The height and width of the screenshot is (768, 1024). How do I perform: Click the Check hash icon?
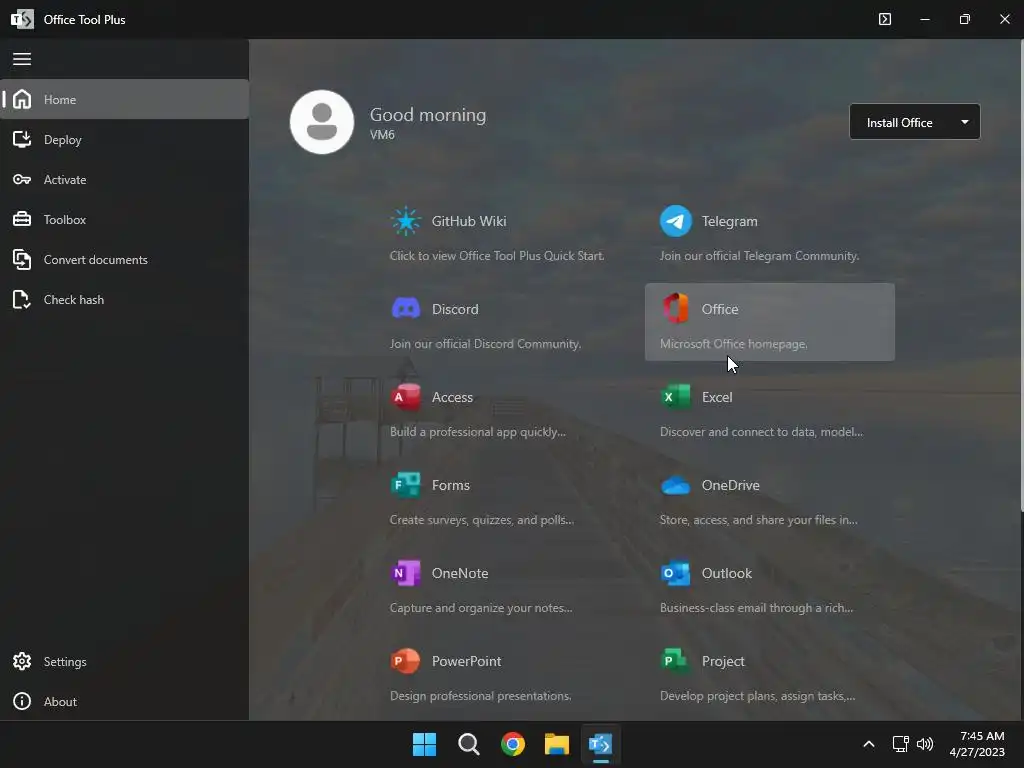22,299
